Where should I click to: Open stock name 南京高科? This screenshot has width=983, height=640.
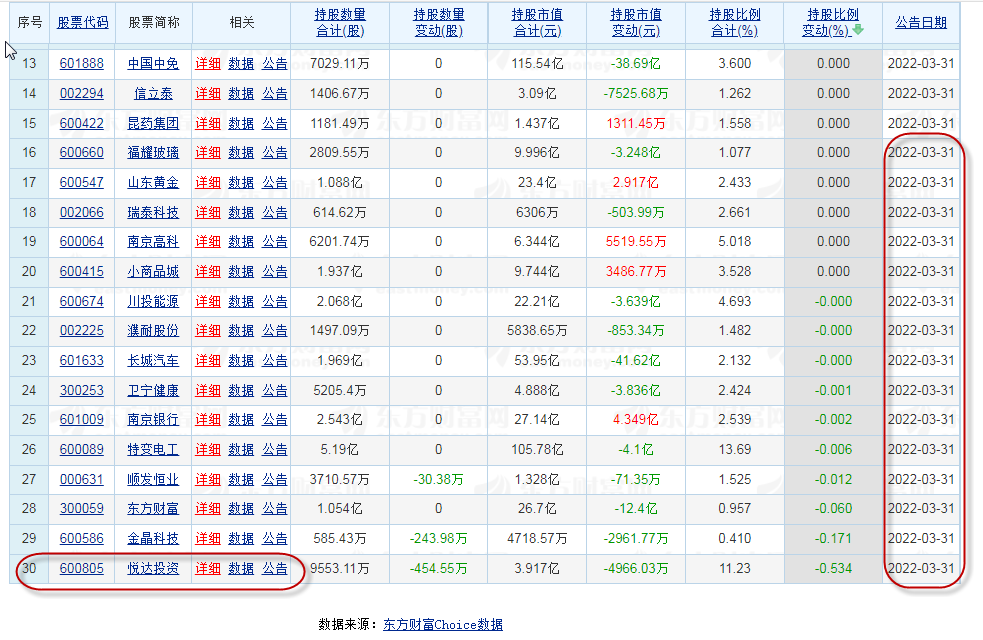[153, 242]
